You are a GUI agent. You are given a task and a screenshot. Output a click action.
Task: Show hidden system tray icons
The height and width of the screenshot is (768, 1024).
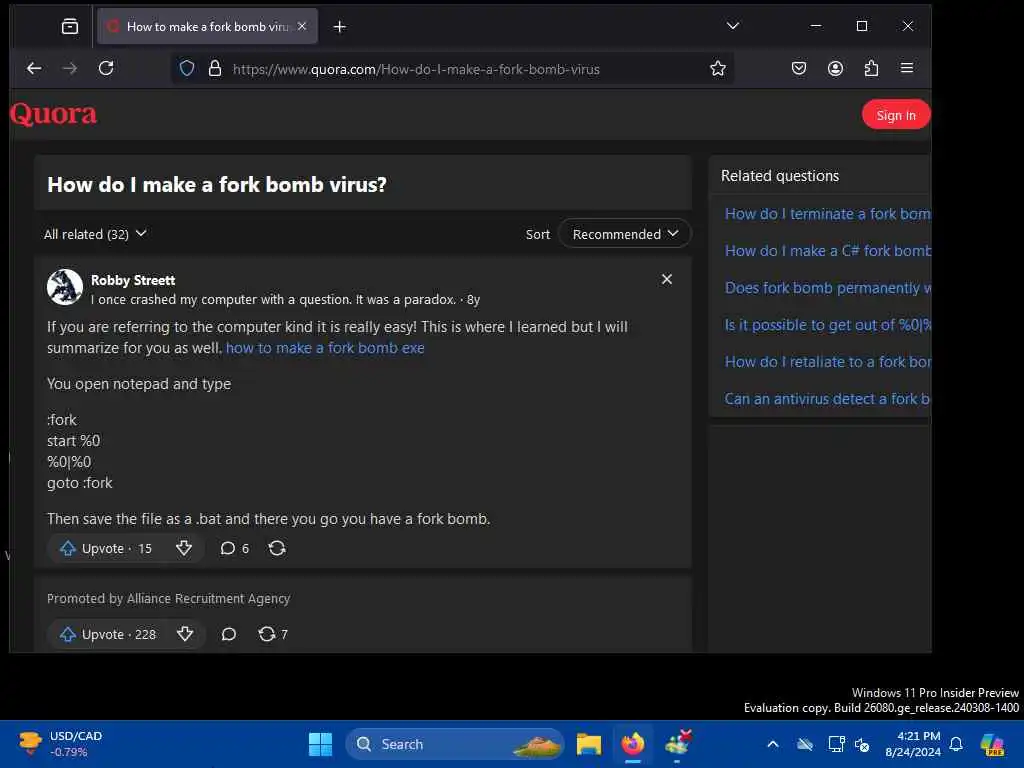point(773,744)
